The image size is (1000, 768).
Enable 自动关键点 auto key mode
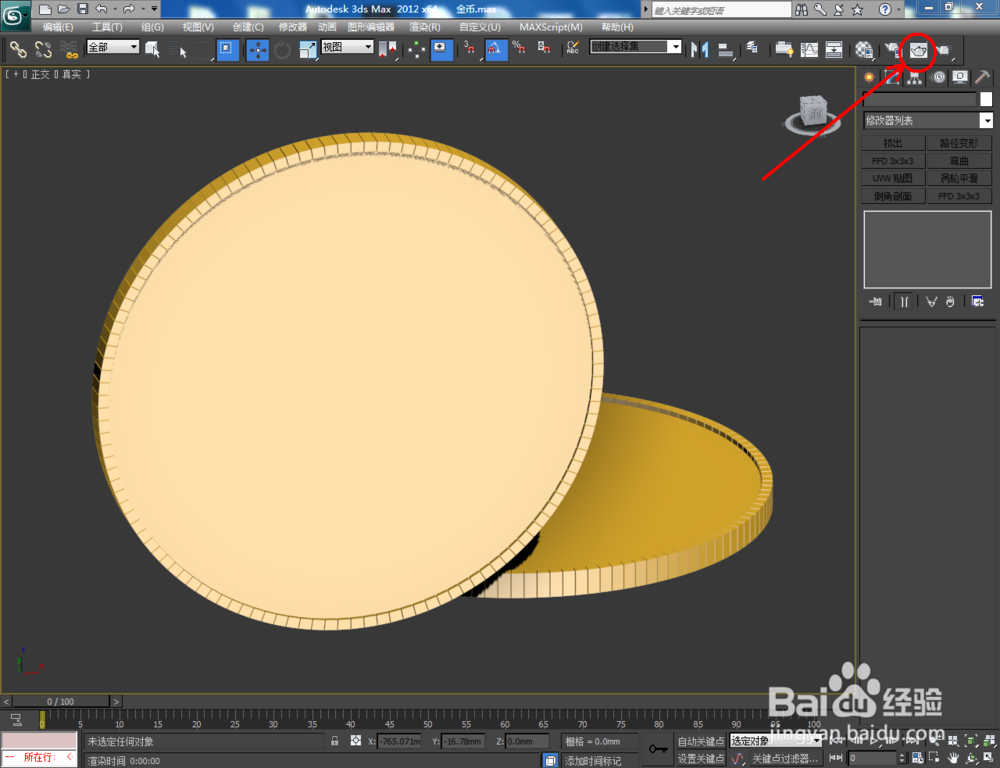pos(701,741)
